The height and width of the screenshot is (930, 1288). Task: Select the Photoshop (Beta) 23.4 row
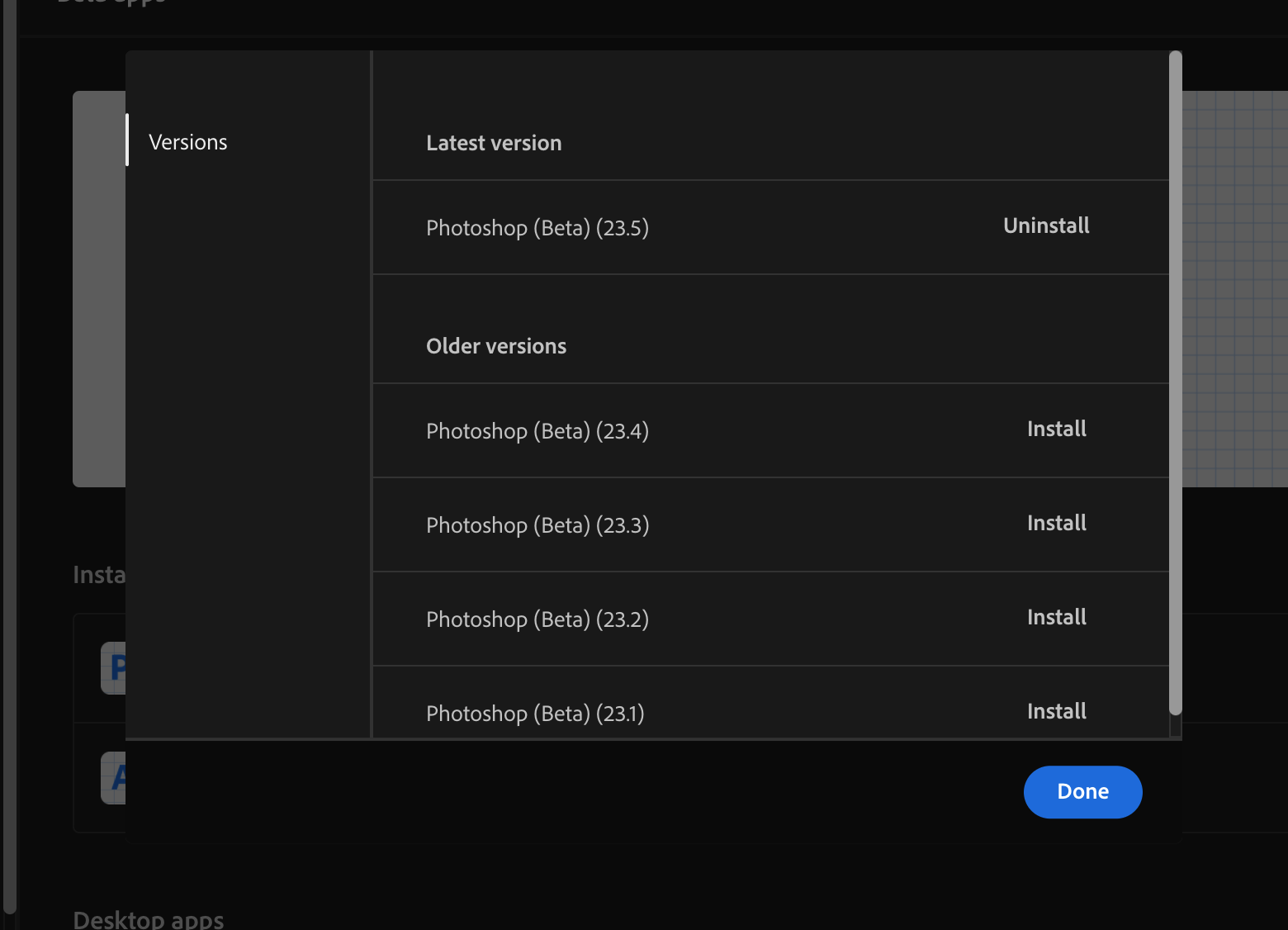point(537,430)
